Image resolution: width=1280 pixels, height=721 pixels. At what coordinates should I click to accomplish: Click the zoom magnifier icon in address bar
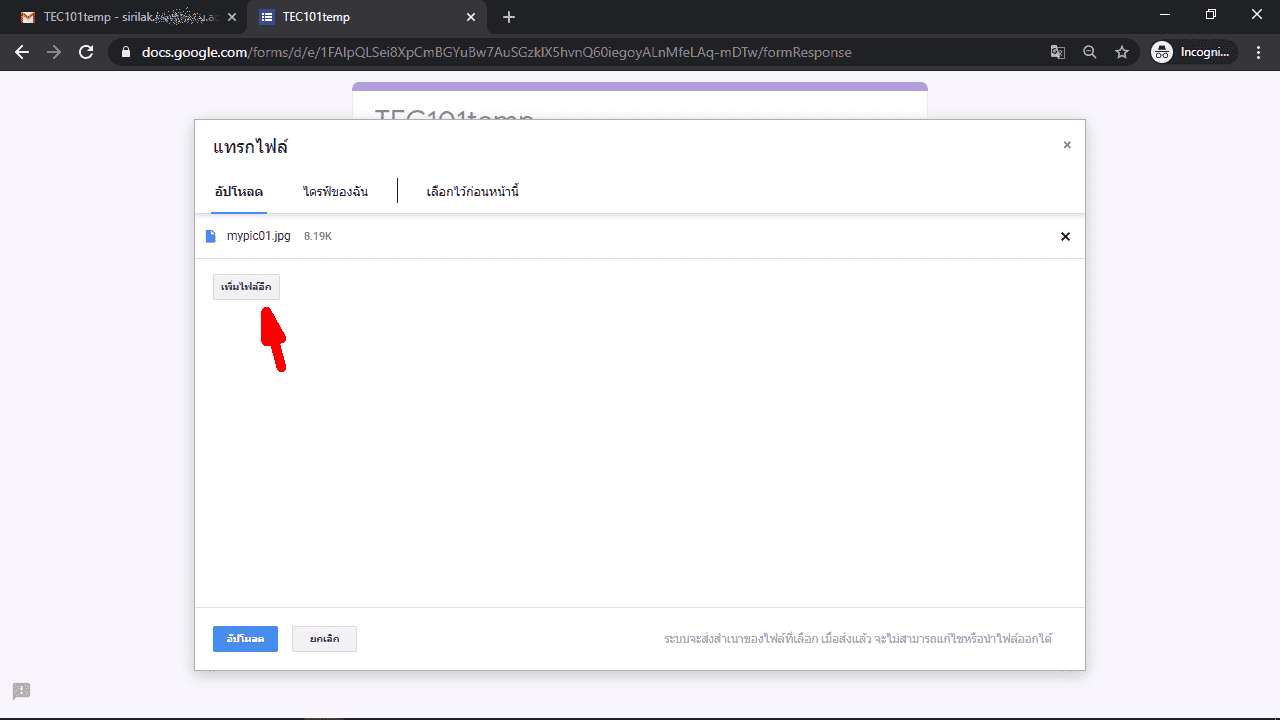tap(1090, 52)
